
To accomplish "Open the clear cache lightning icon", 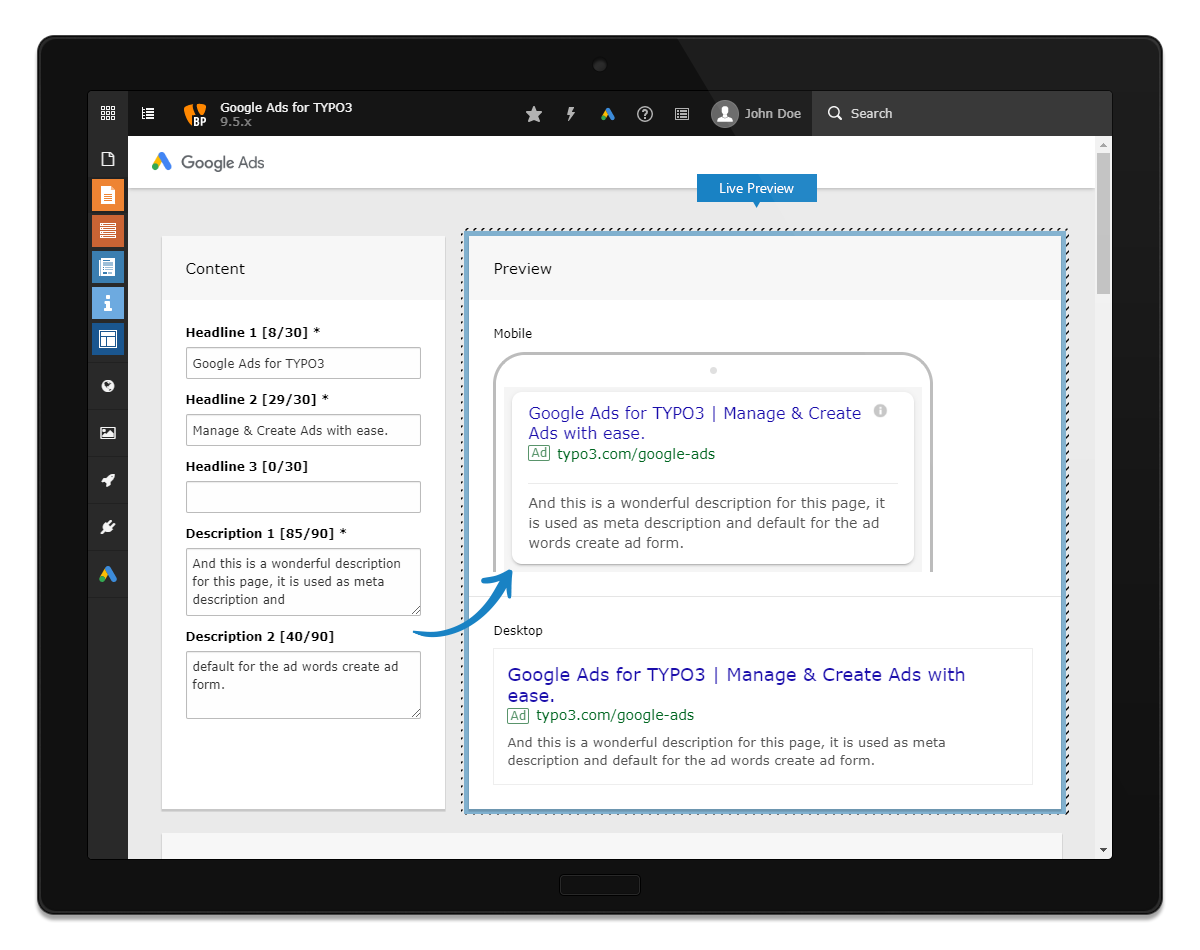I will pyautogui.click(x=571, y=114).
